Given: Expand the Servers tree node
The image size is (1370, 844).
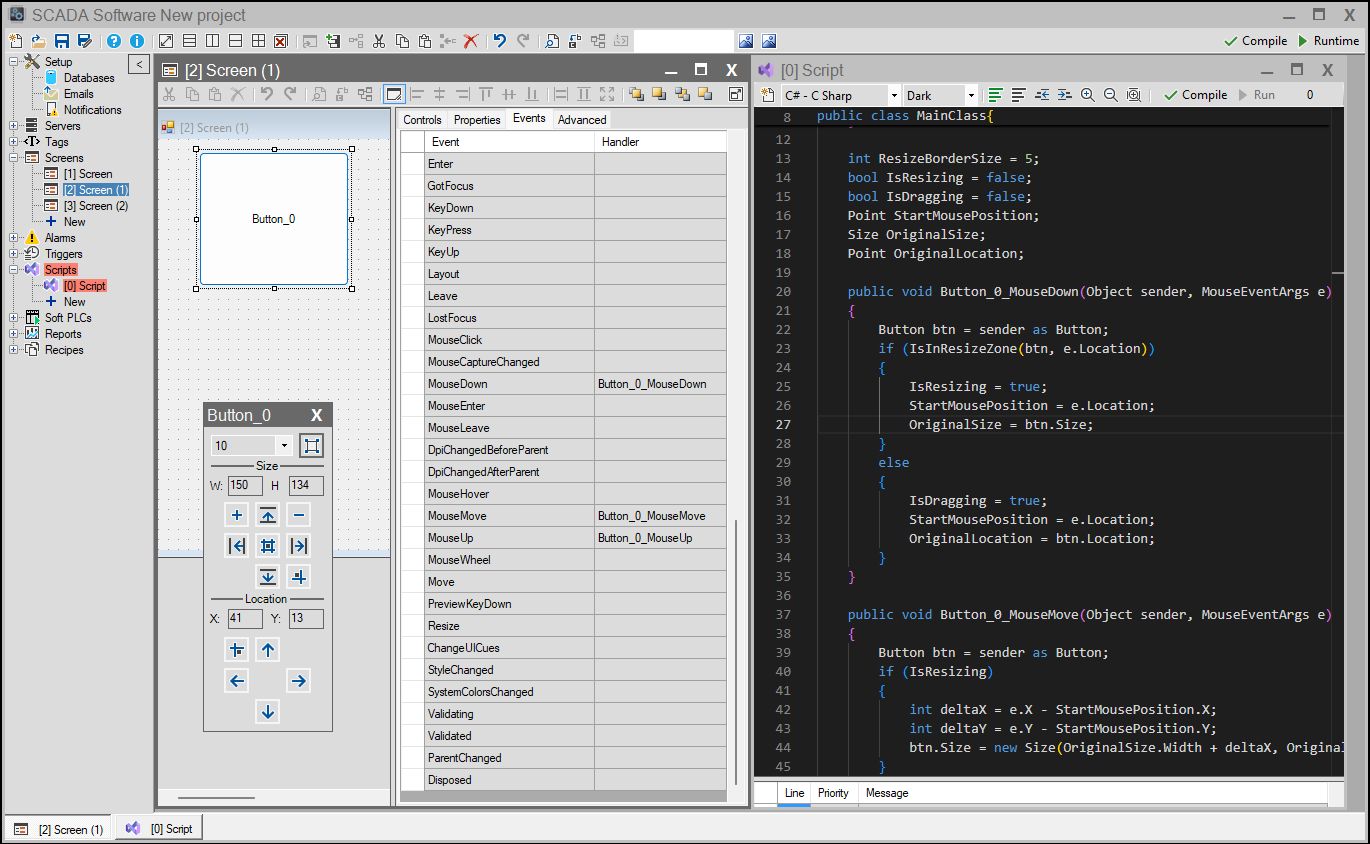Looking at the screenshot, I should click(x=14, y=126).
